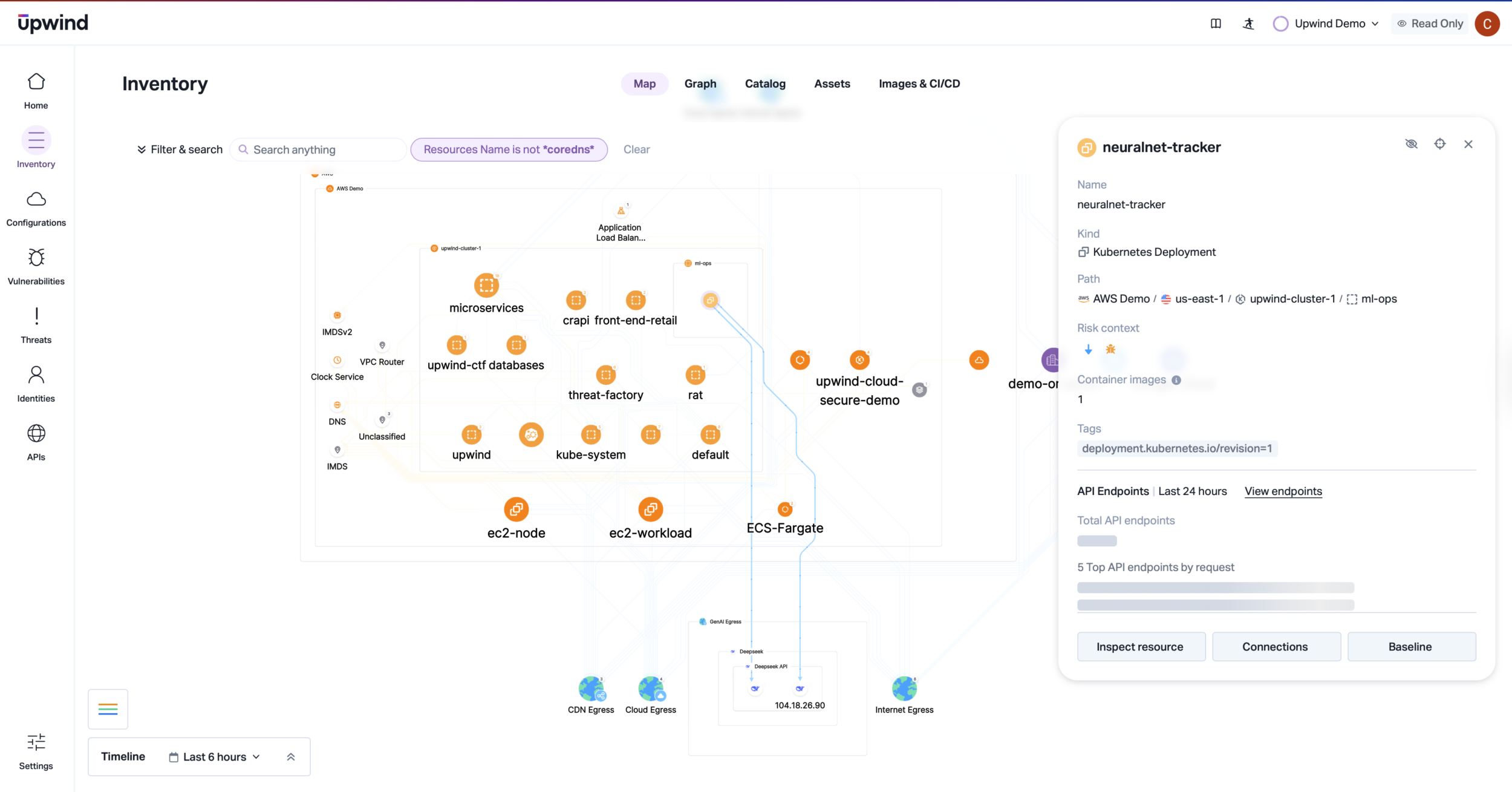Select the Application Load Balancer node
The image size is (1512, 792).
(621, 211)
